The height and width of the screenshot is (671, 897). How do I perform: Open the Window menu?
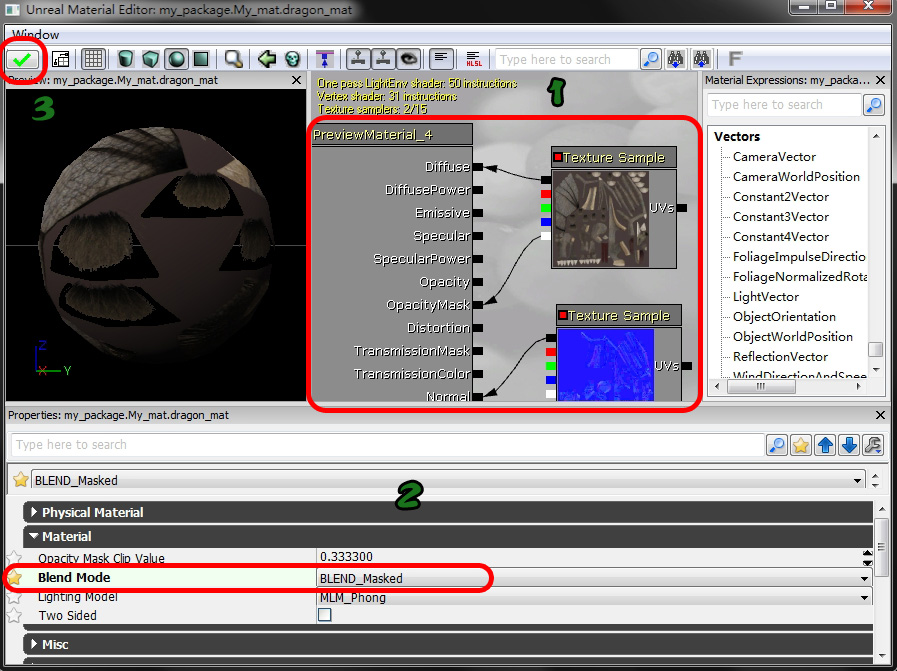pyautogui.click(x=36, y=35)
